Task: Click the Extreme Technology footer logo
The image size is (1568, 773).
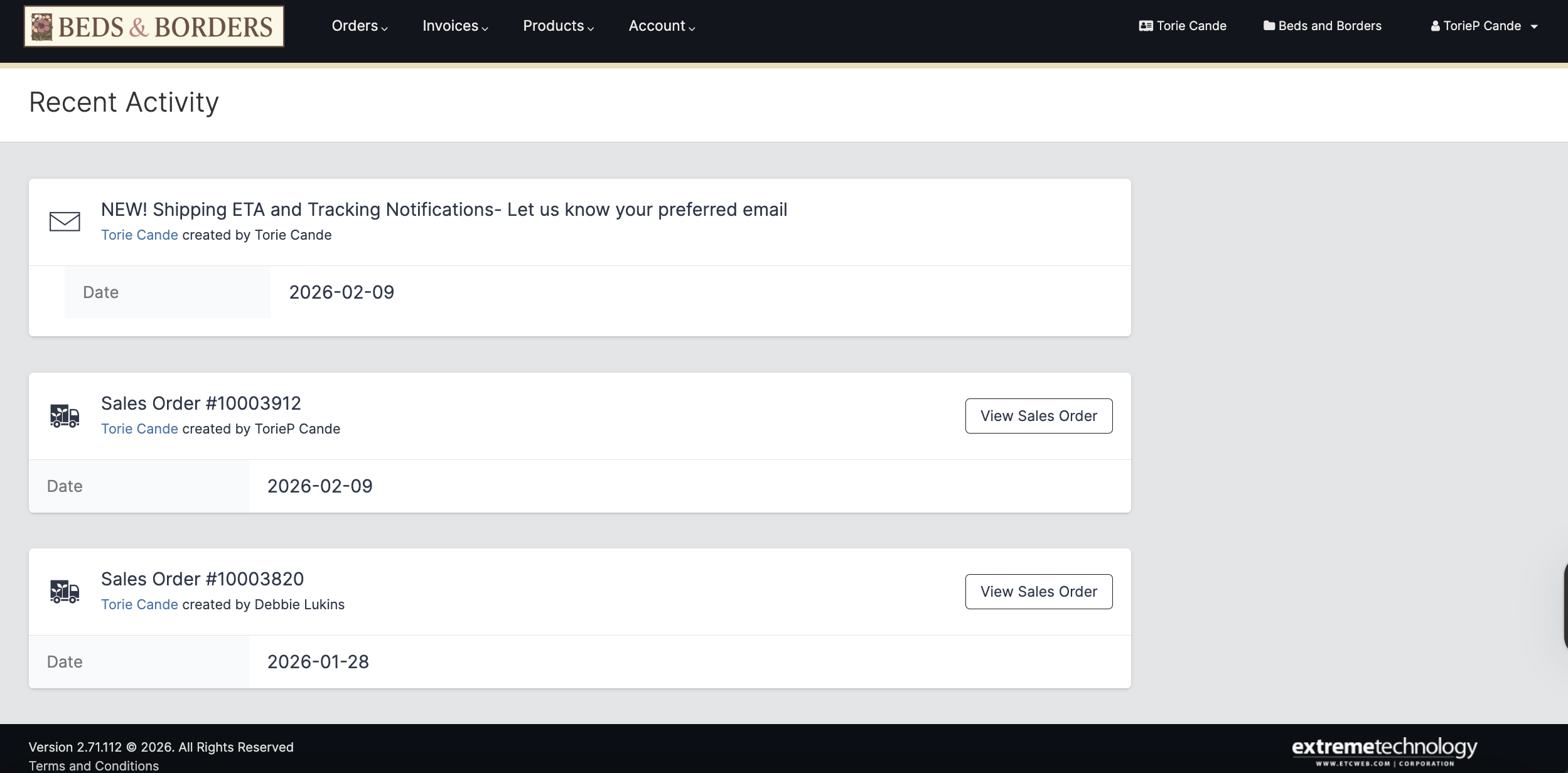Action: pos(1384,751)
